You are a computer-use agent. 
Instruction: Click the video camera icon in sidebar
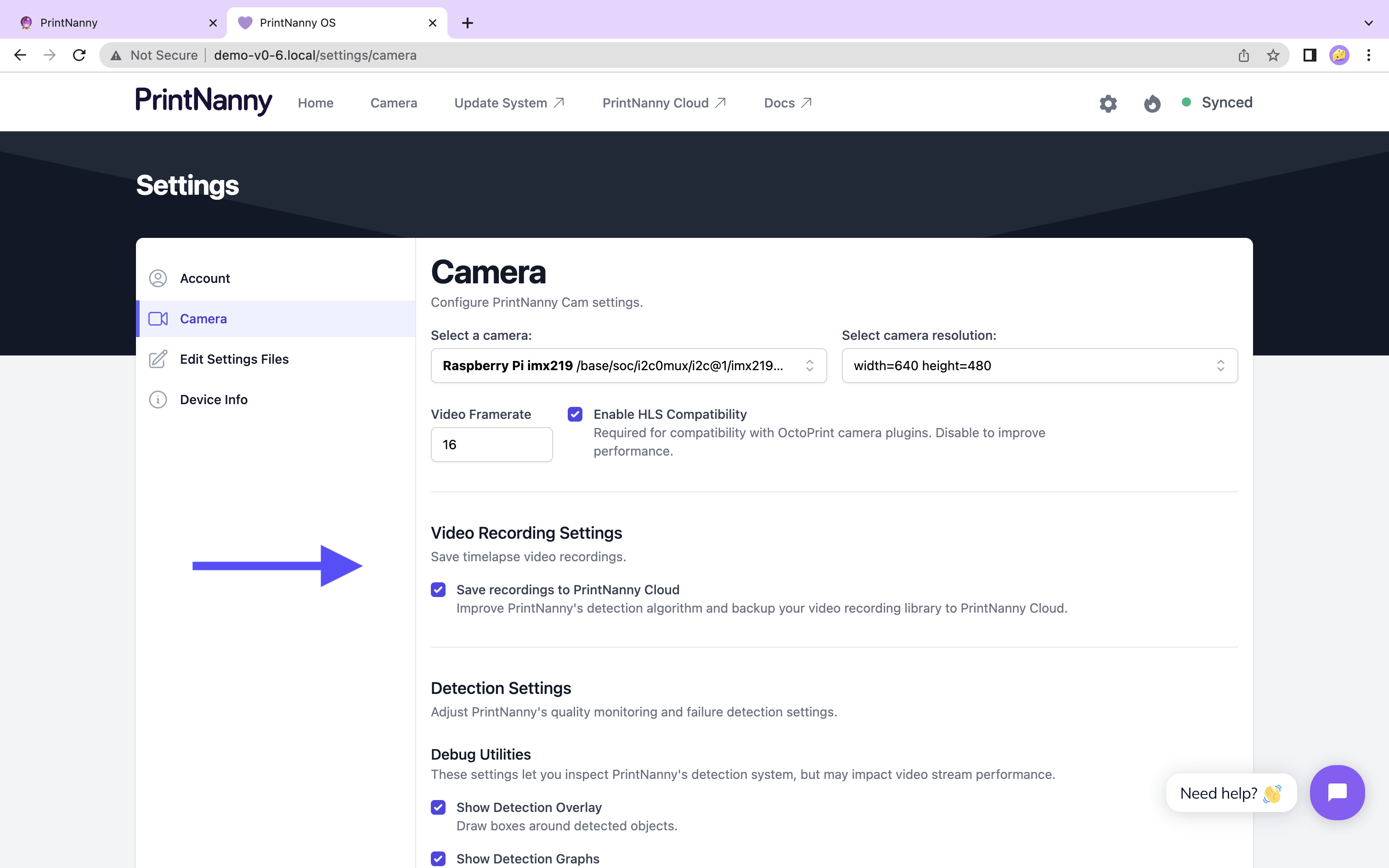[158, 319]
